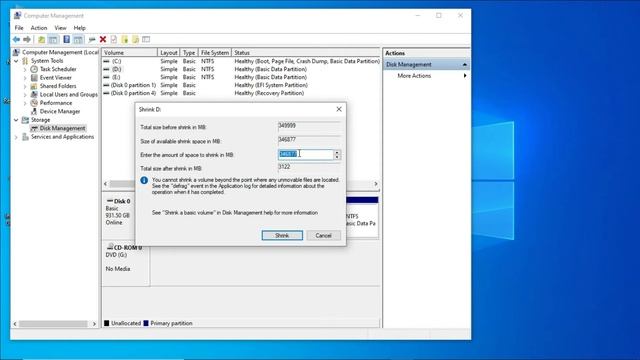Open the blue Help book toolbar icon

67,40
